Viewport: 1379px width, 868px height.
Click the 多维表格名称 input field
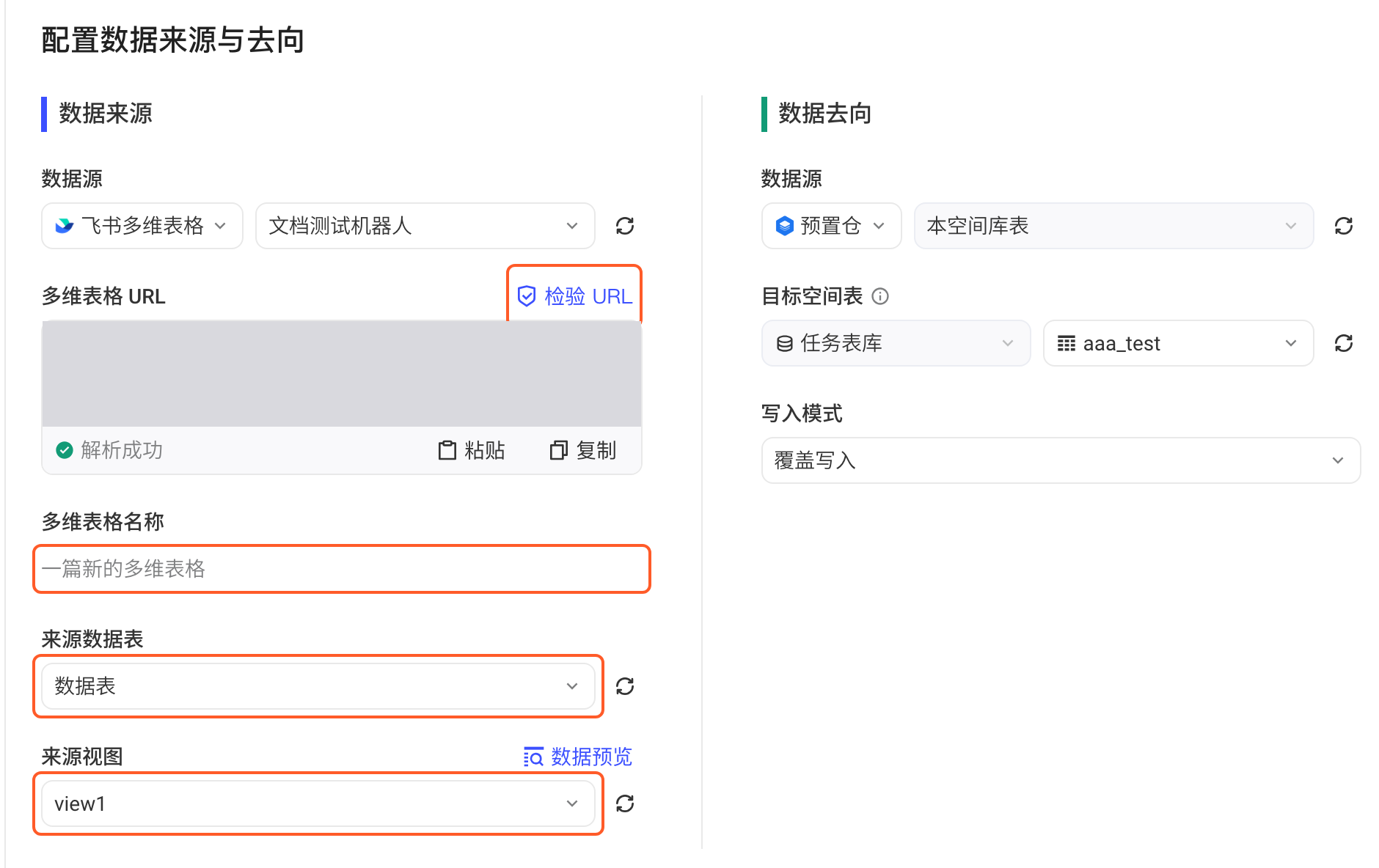click(x=342, y=569)
